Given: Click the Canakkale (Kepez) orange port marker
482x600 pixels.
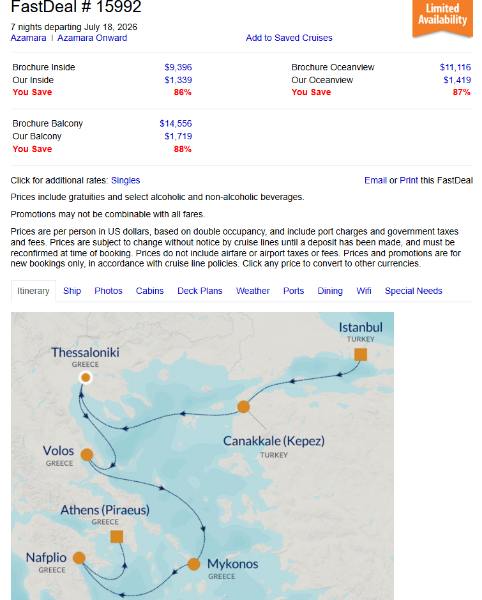Looking at the screenshot, I should [x=244, y=406].
